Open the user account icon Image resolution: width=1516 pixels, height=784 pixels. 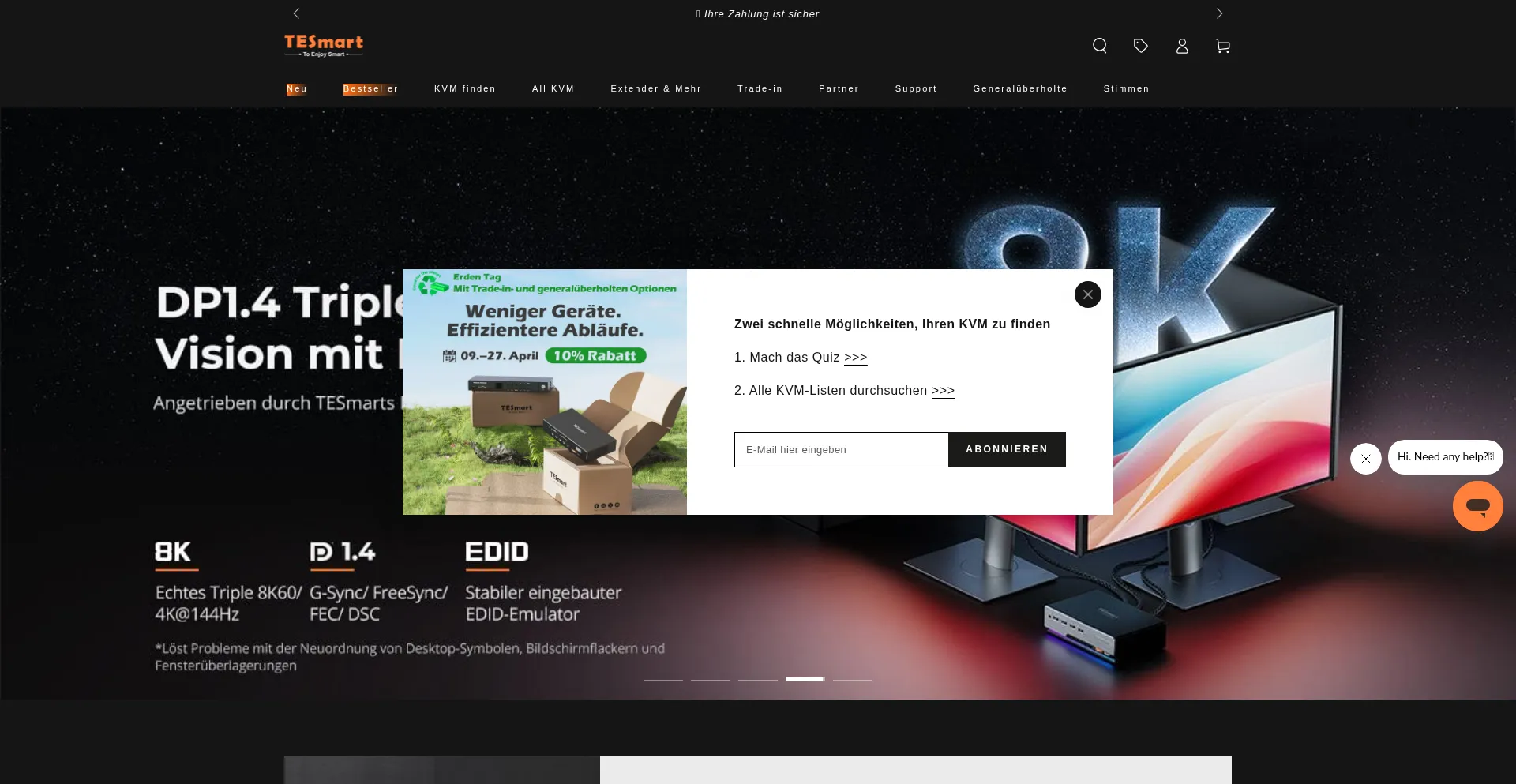coord(1182,46)
